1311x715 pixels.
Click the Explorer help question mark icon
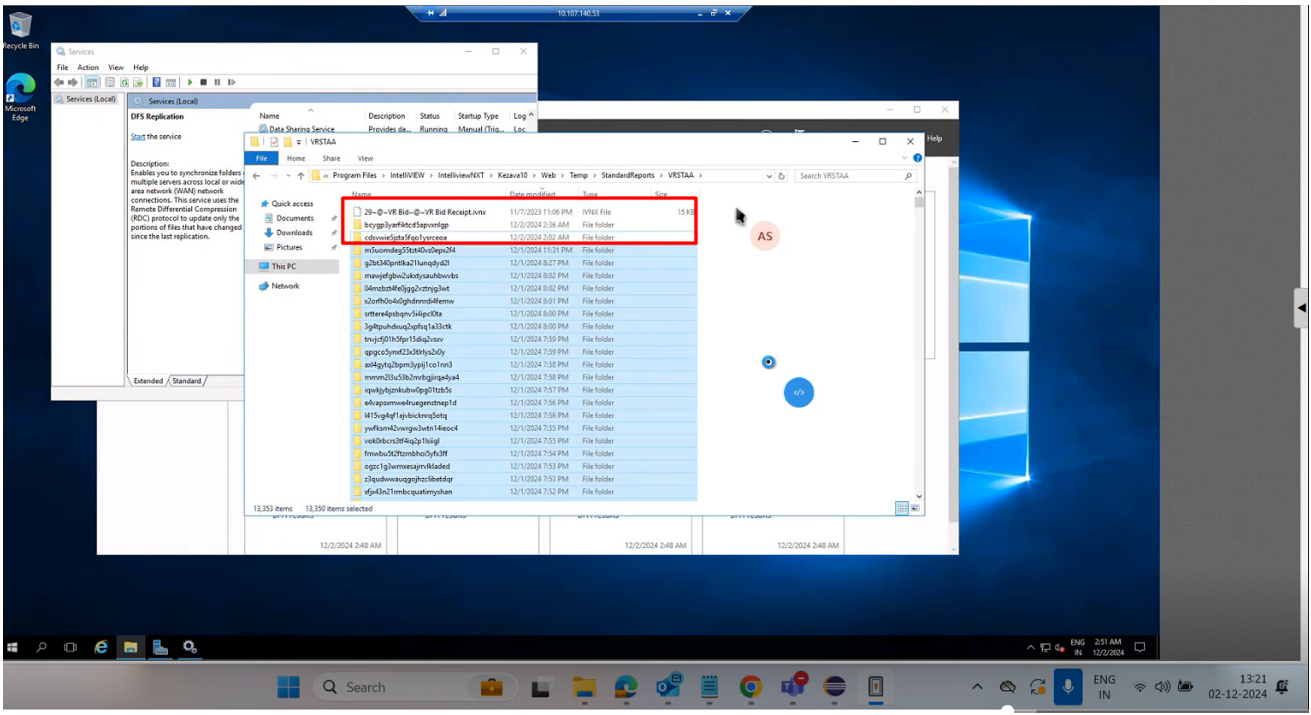coord(917,158)
